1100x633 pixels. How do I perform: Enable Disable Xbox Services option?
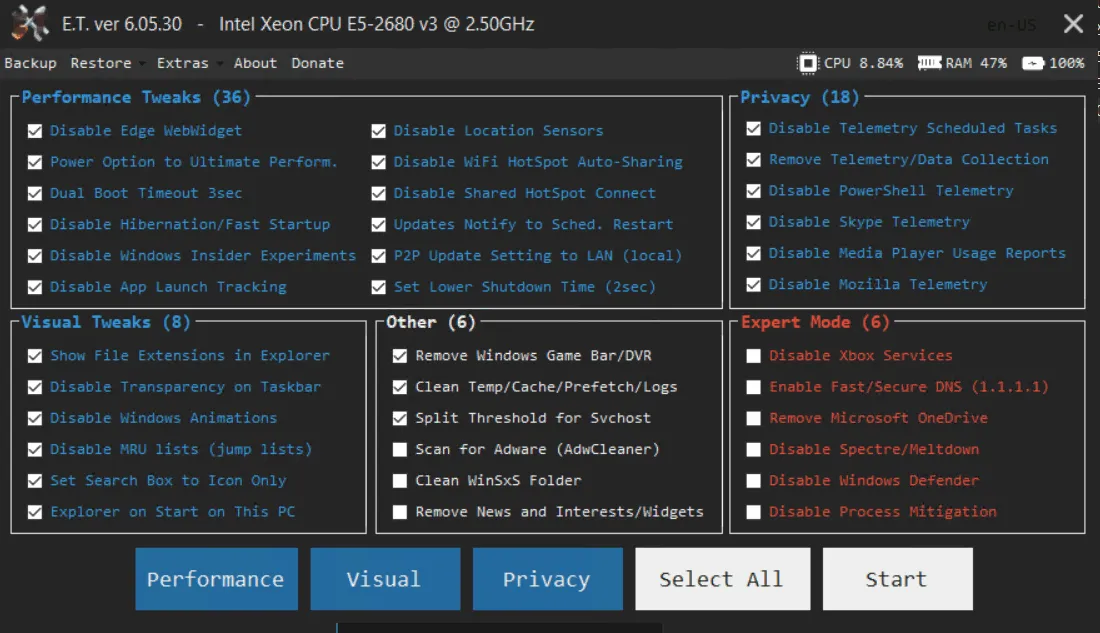(753, 356)
